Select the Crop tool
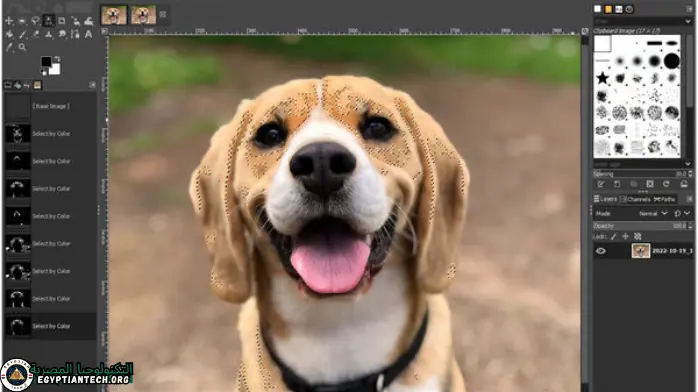Screen dimensions: 698x392 pyautogui.click(x=62, y=21)
